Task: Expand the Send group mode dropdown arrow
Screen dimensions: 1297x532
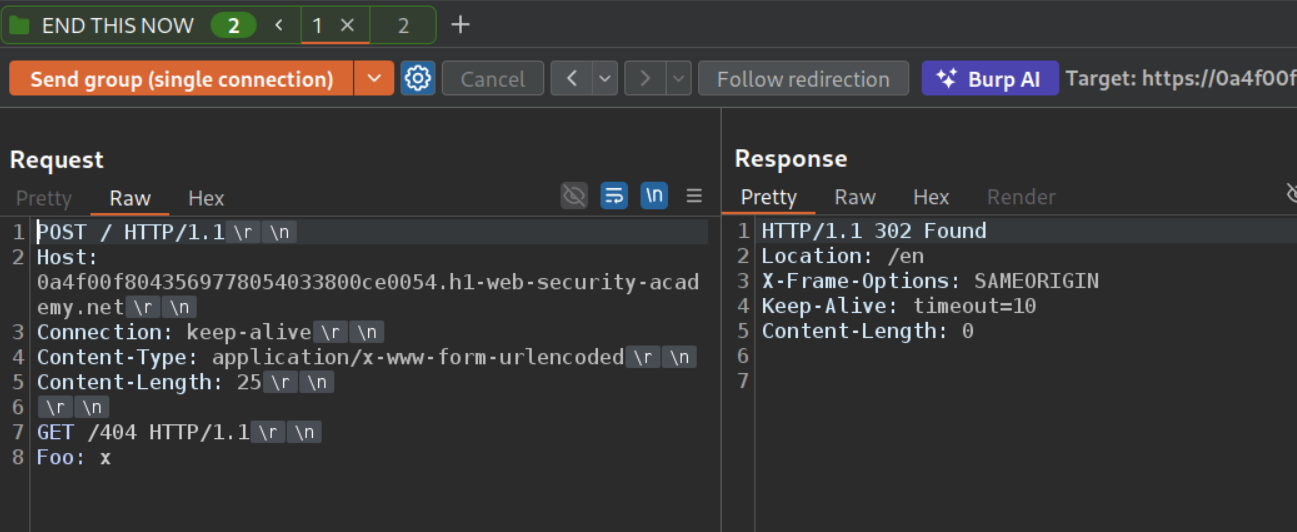Action: 374,78
